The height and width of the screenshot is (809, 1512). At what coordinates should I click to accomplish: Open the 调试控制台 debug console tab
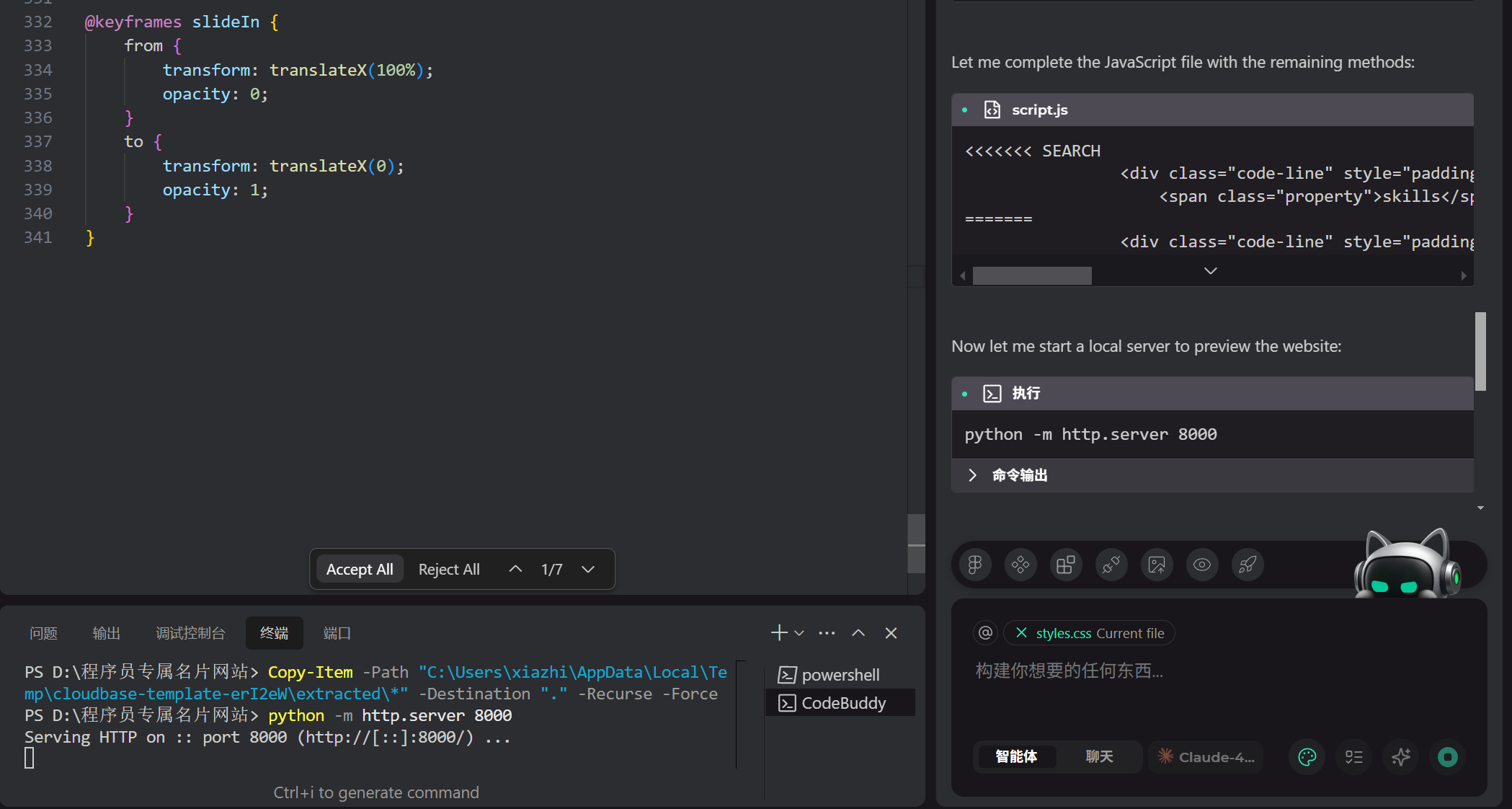[190, 633]
